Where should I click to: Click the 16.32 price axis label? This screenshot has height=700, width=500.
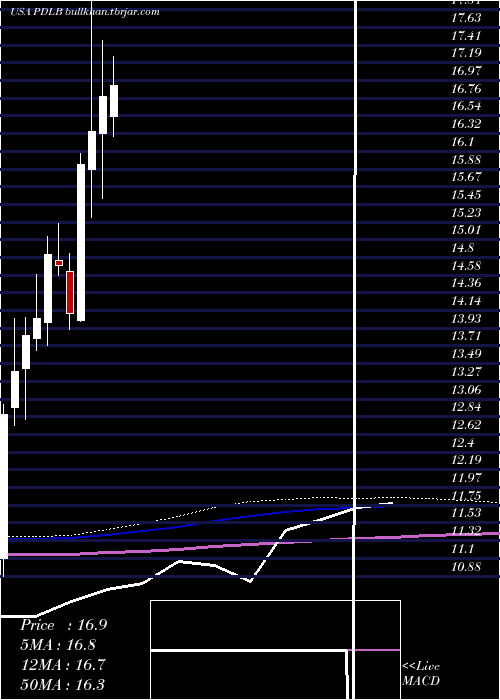pyautogui.click(x=466, y=124)
